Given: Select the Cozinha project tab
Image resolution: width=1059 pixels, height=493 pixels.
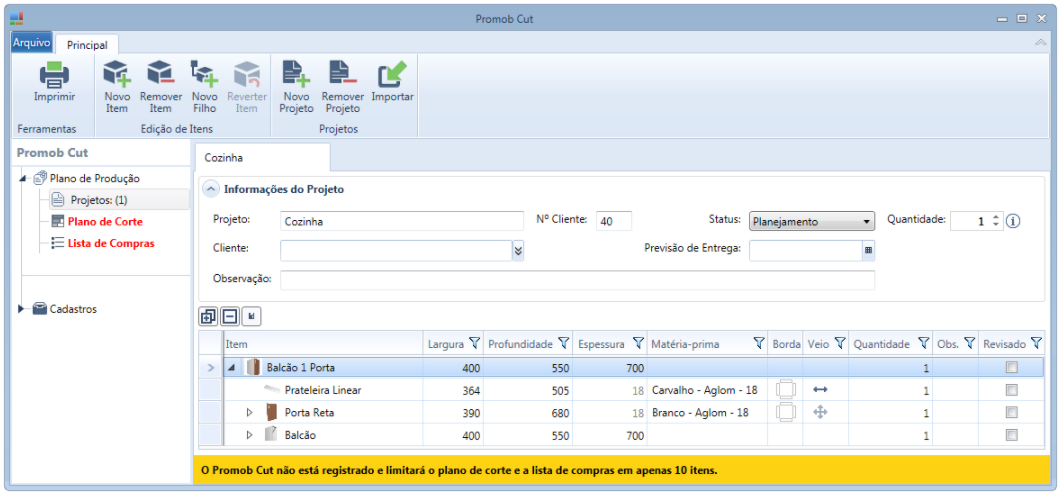Looking at the screenshot, I should [x=262, y=157].
